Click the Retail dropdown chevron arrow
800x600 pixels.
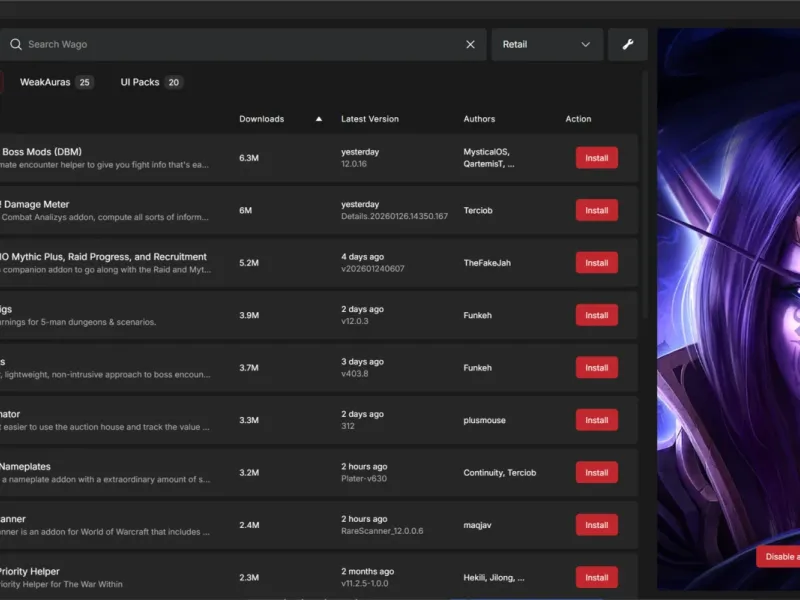point(586,44)
